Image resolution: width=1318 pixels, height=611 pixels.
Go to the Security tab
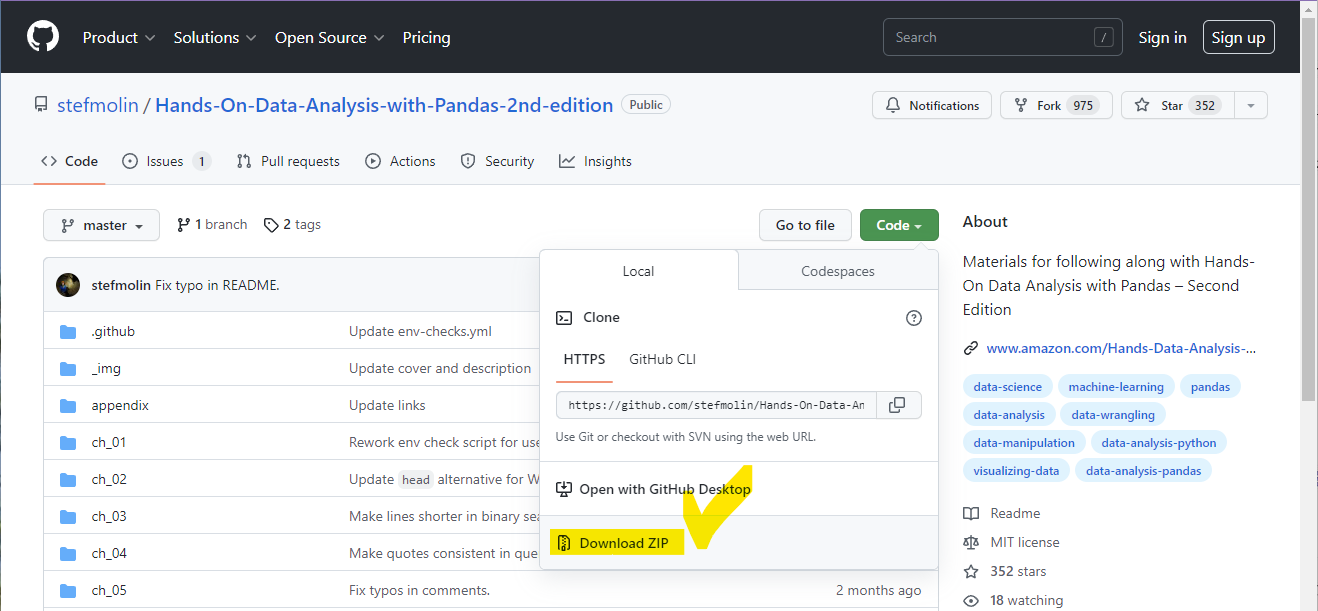497,161
